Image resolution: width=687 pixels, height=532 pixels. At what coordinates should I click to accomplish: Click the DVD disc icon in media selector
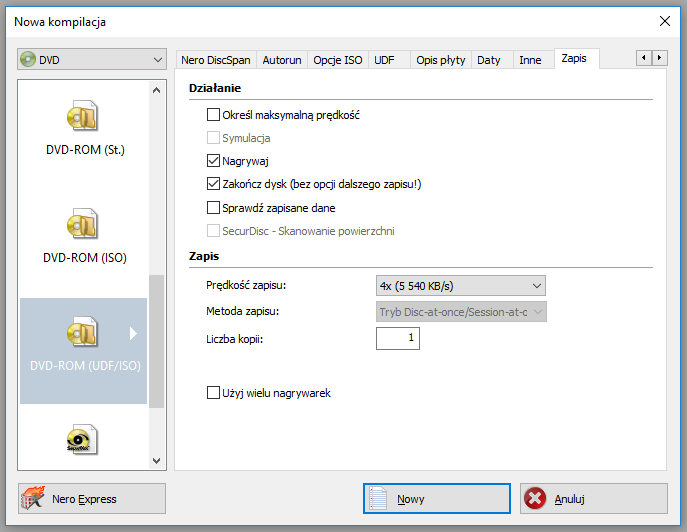tap(28, 59)
